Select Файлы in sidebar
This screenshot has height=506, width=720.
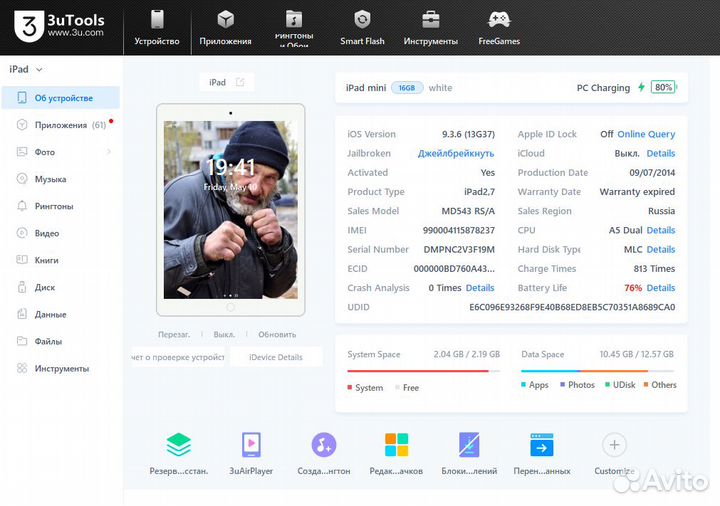click(61, 342)
